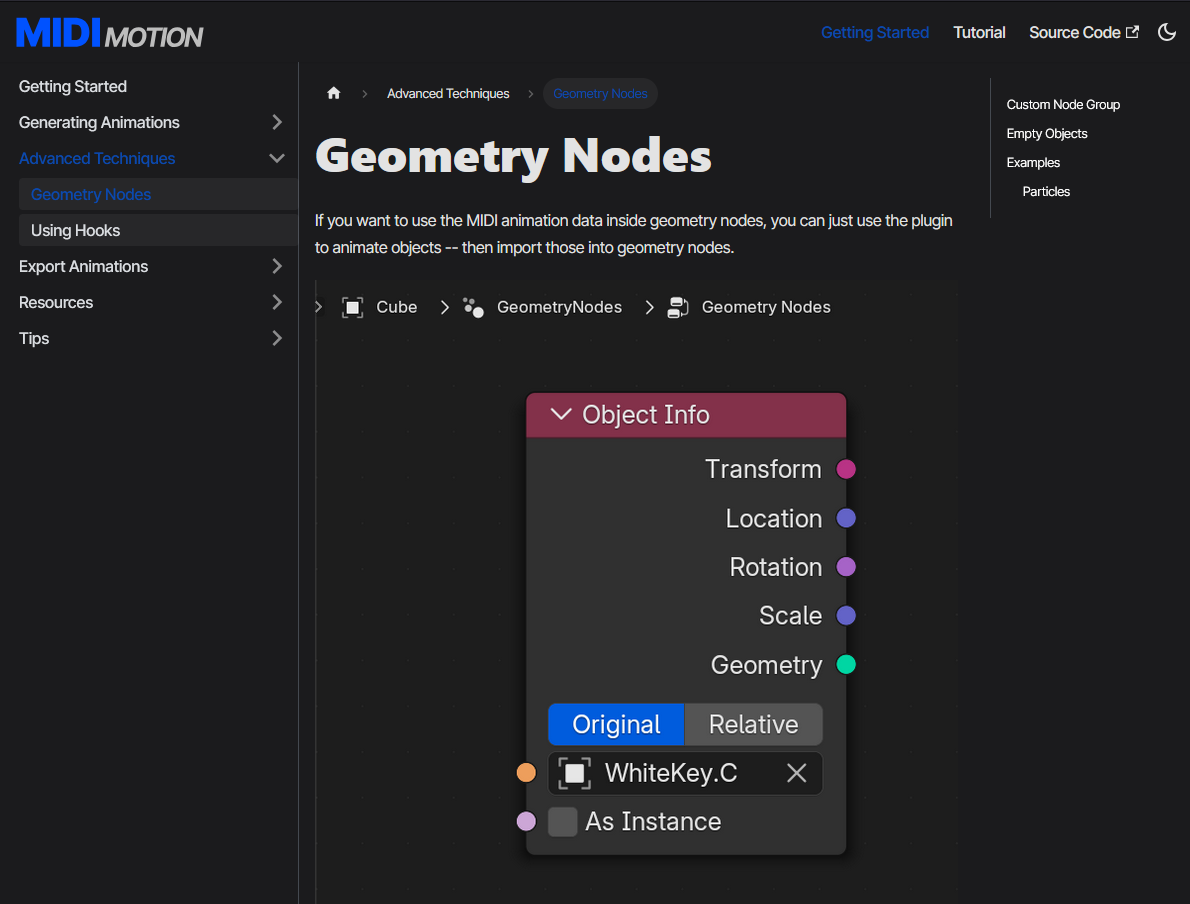This screenshot has height=904, width=1190.
Task: Toggle dark mode with the moon icon
Action: click(1166, 32)
